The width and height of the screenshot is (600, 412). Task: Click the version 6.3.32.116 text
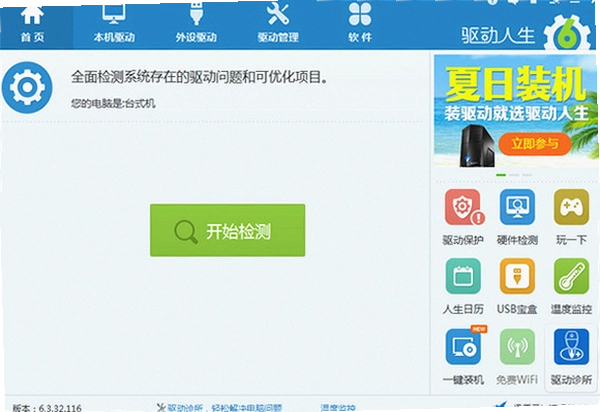coord(47,408)
